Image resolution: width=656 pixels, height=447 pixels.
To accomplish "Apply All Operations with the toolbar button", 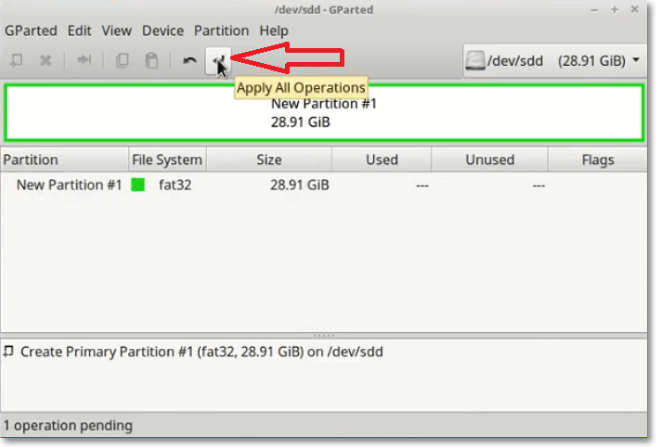I will 218,61.
